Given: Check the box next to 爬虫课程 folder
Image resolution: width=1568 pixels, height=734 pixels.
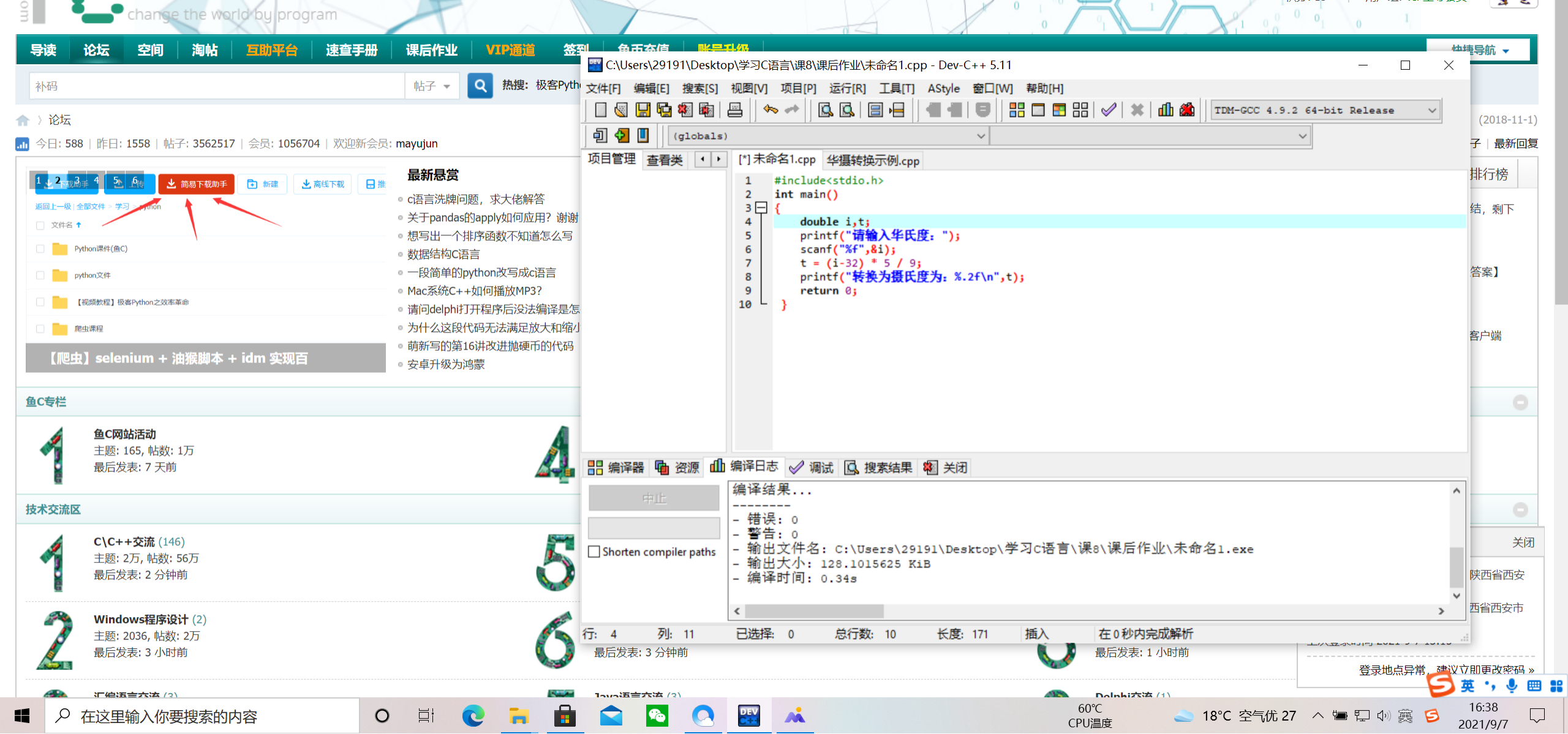Looking at the screenshot, I should (40, 329).
